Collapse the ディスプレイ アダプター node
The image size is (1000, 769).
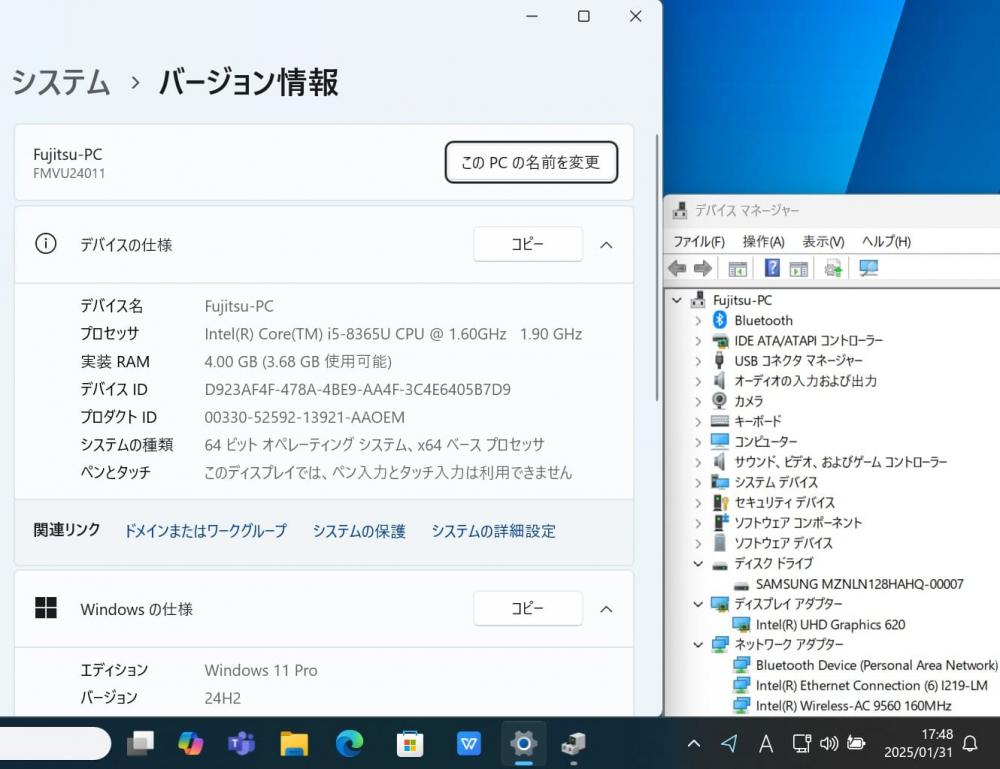(698, 604)
